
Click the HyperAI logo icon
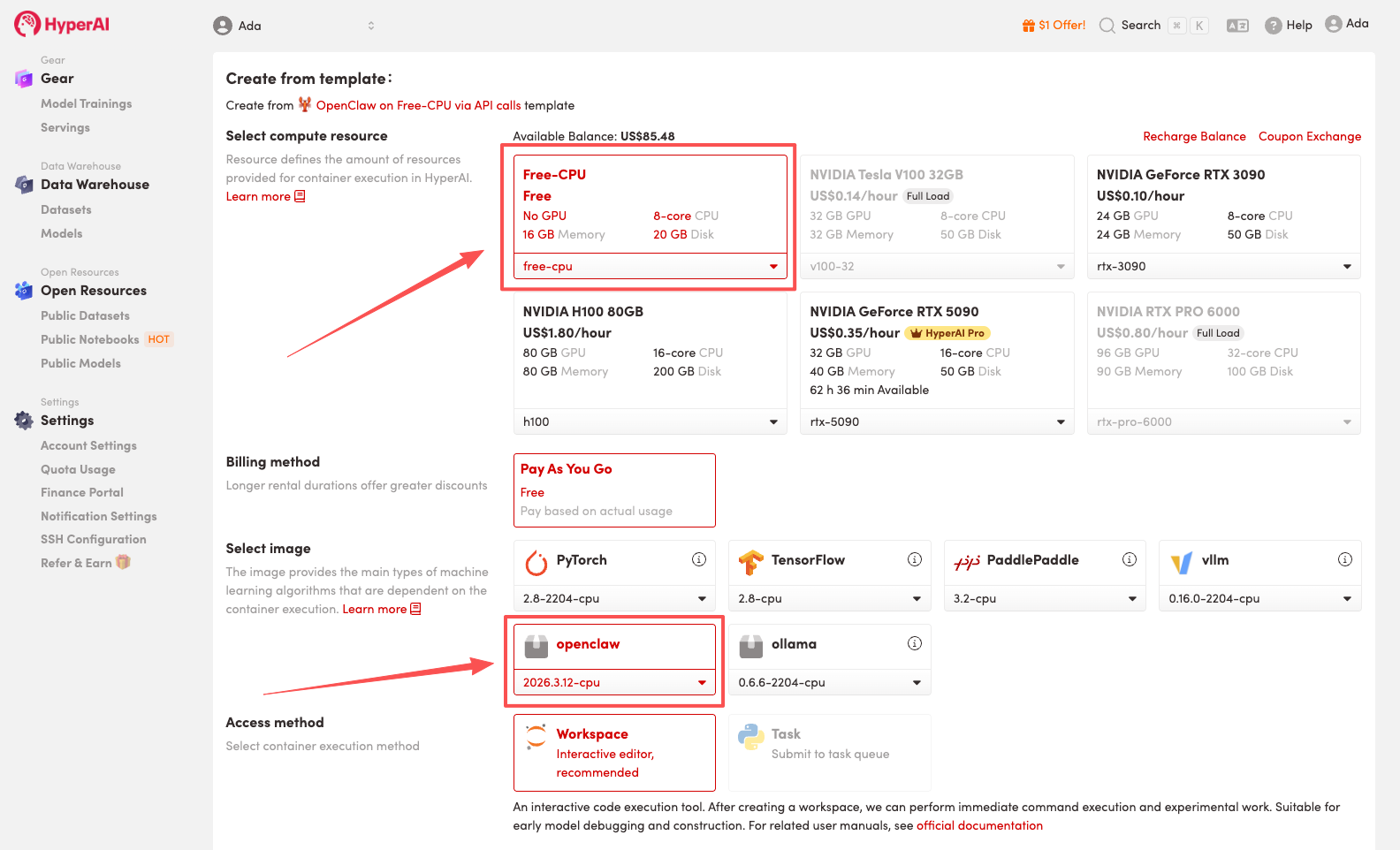coord(27,24)
